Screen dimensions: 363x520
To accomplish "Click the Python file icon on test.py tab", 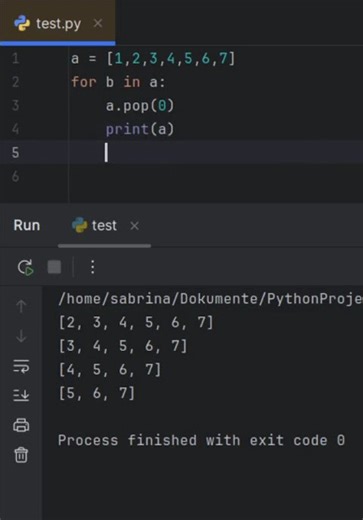I will [x=22, y=23].
